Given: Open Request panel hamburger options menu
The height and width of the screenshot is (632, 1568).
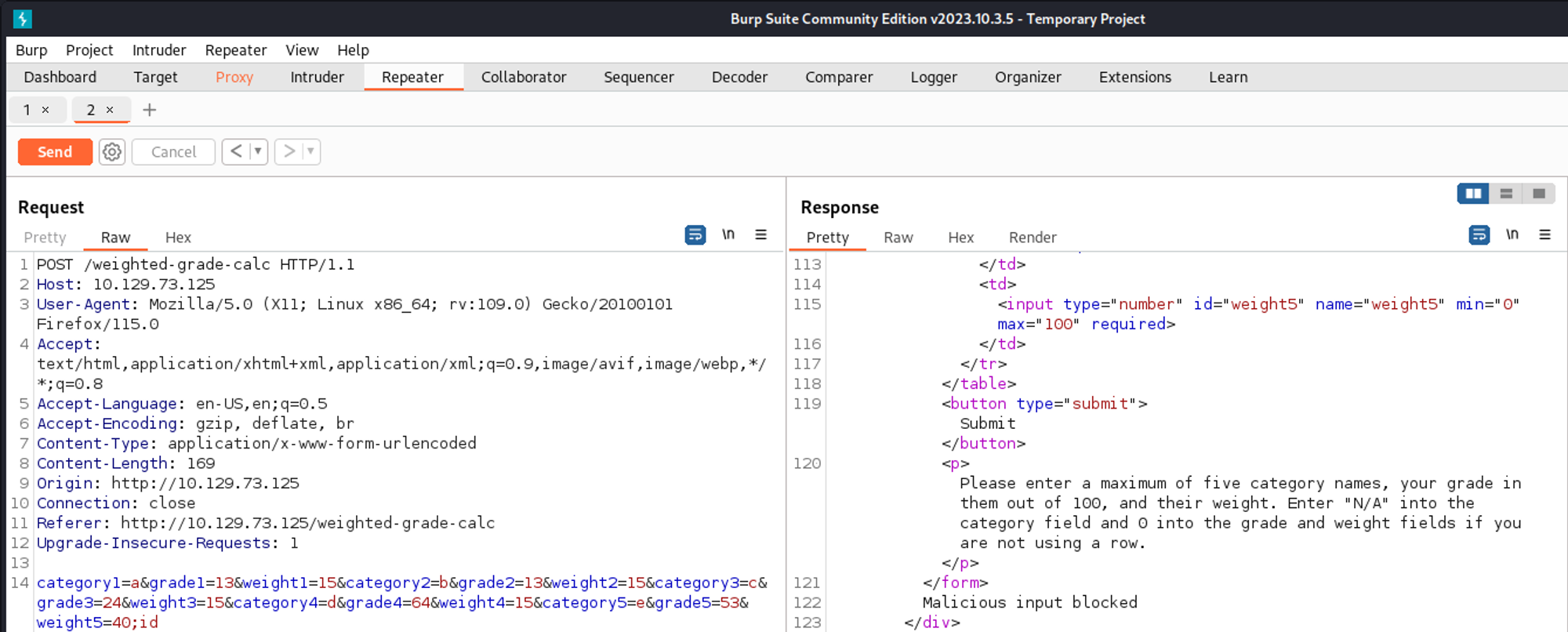Looking at the screenshot, I should (x=760, y=234).
